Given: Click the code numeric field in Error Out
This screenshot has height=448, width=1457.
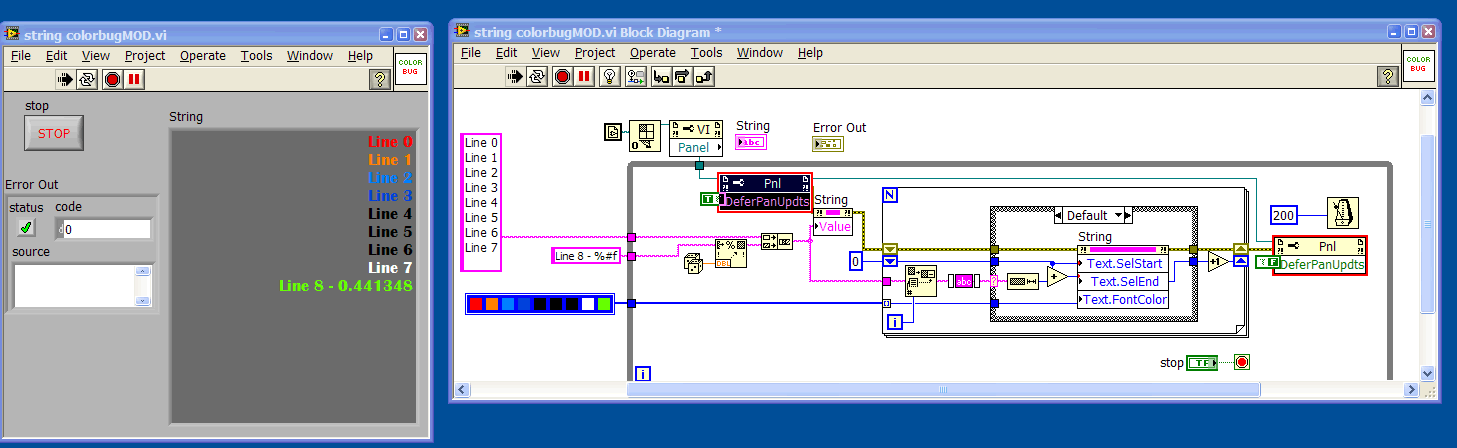Looking at the screenshot, I should (106, 230).
